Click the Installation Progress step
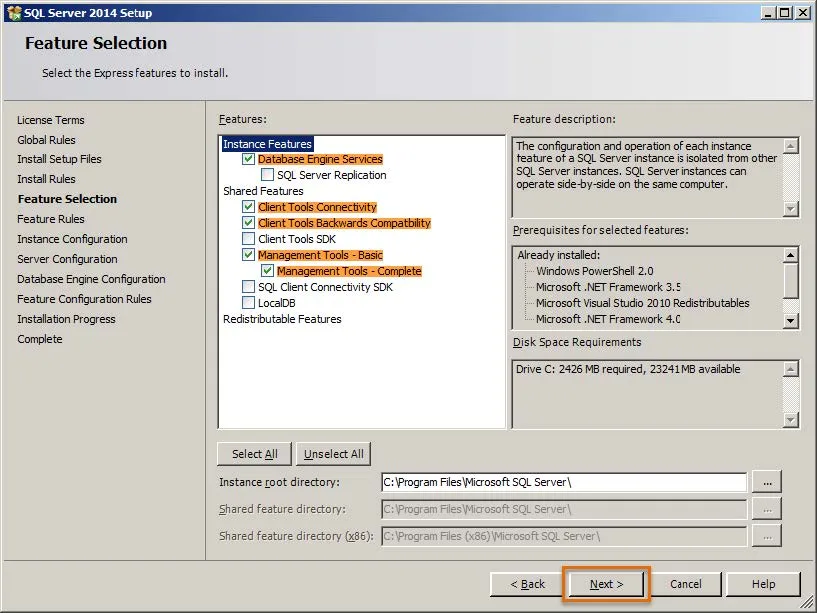 tap(66, 319)
